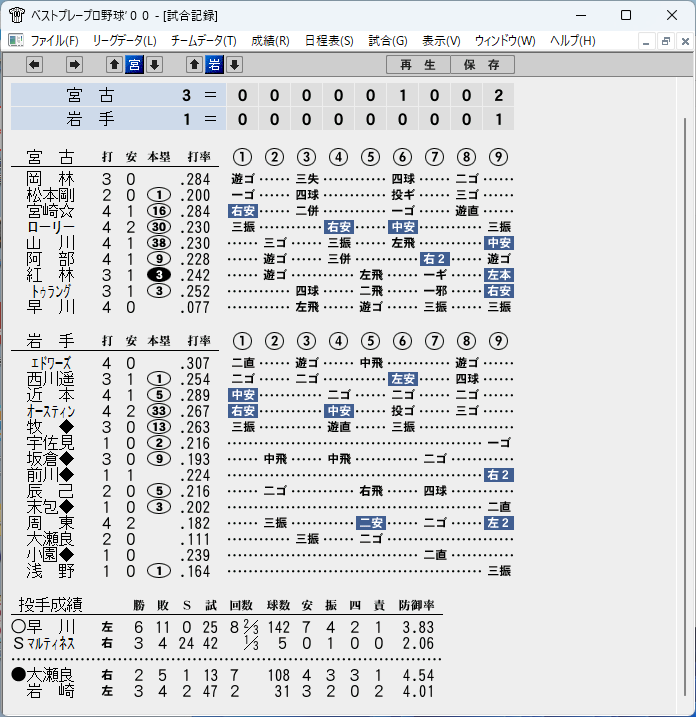Click the application icon in the title bar

point(17,15)
